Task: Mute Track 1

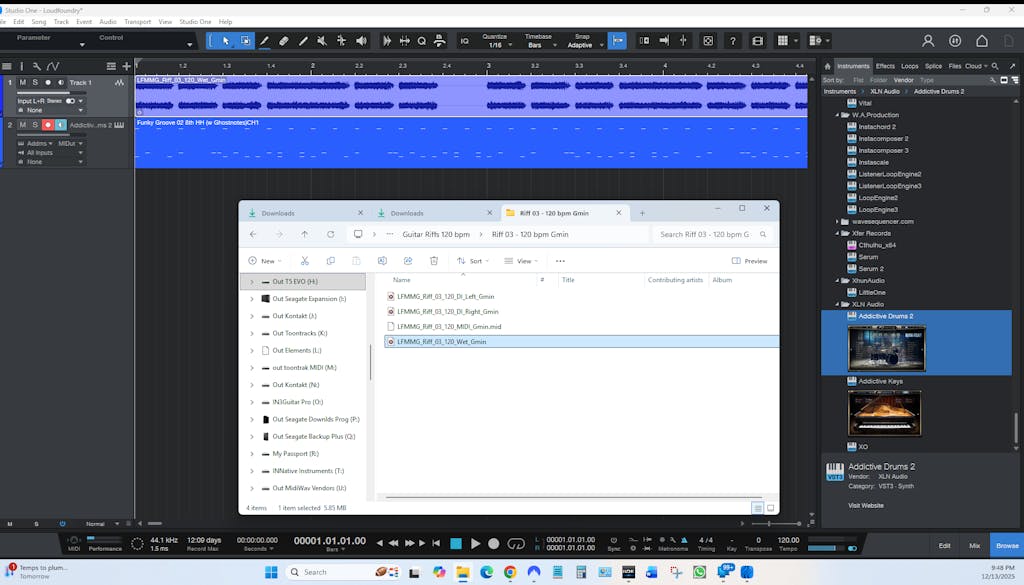Action: pos(22,82)
